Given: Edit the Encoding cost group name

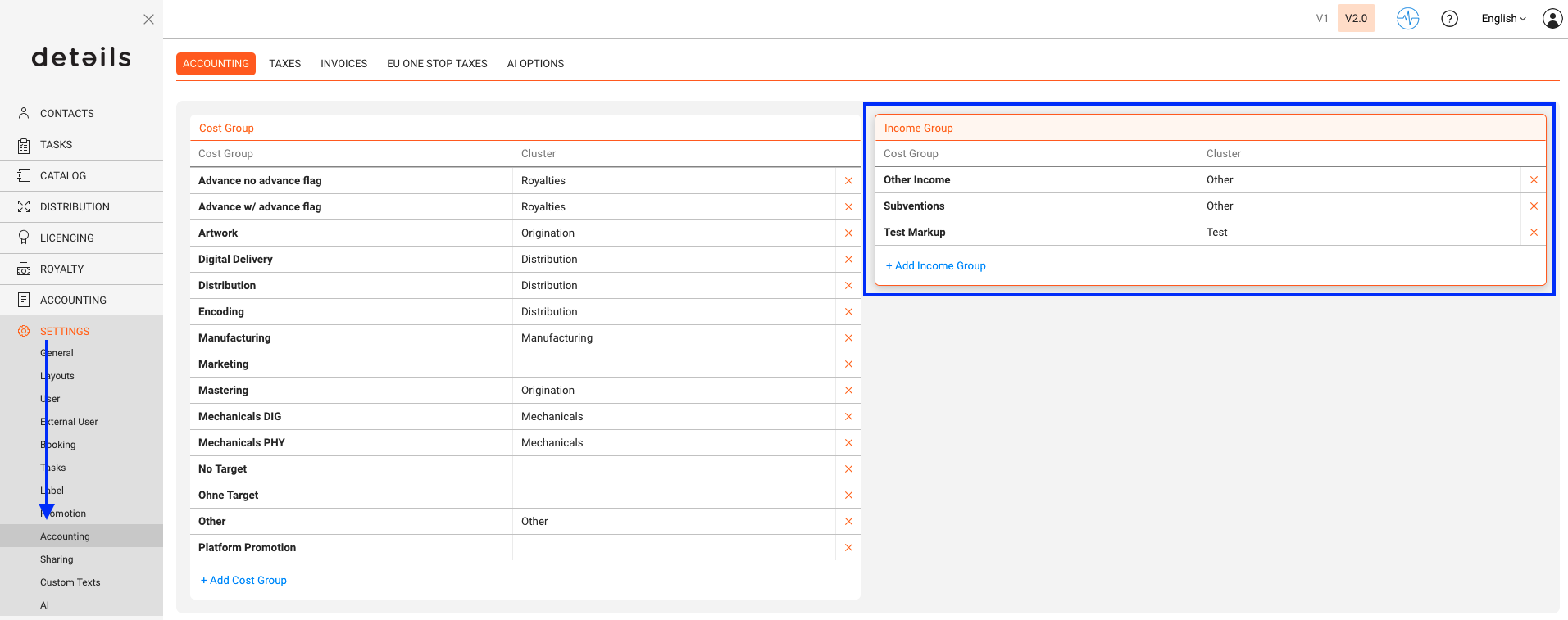Looking at the screenshot, I should coord(351,311).
